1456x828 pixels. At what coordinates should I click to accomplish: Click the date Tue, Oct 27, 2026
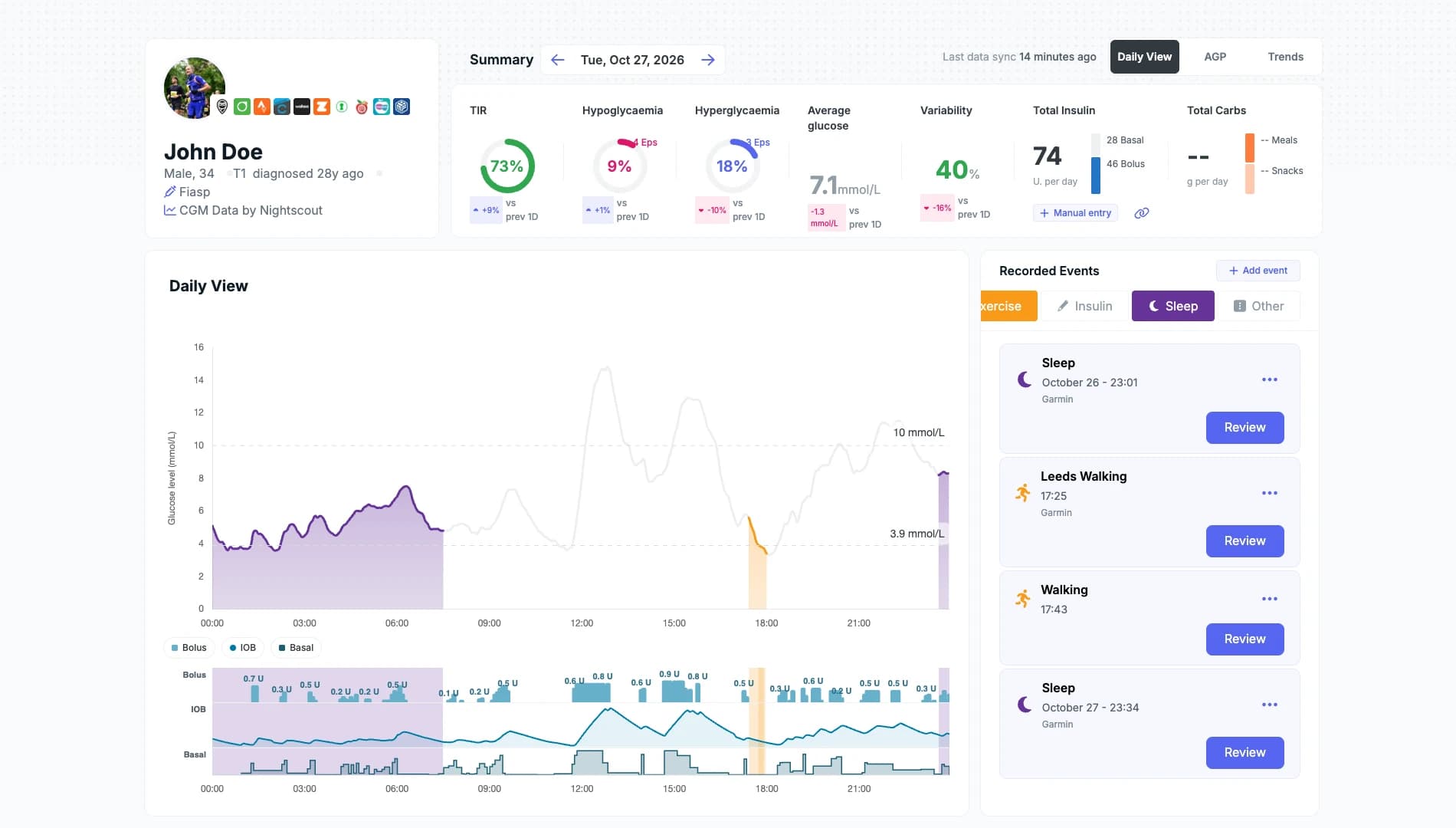point(632,60)
